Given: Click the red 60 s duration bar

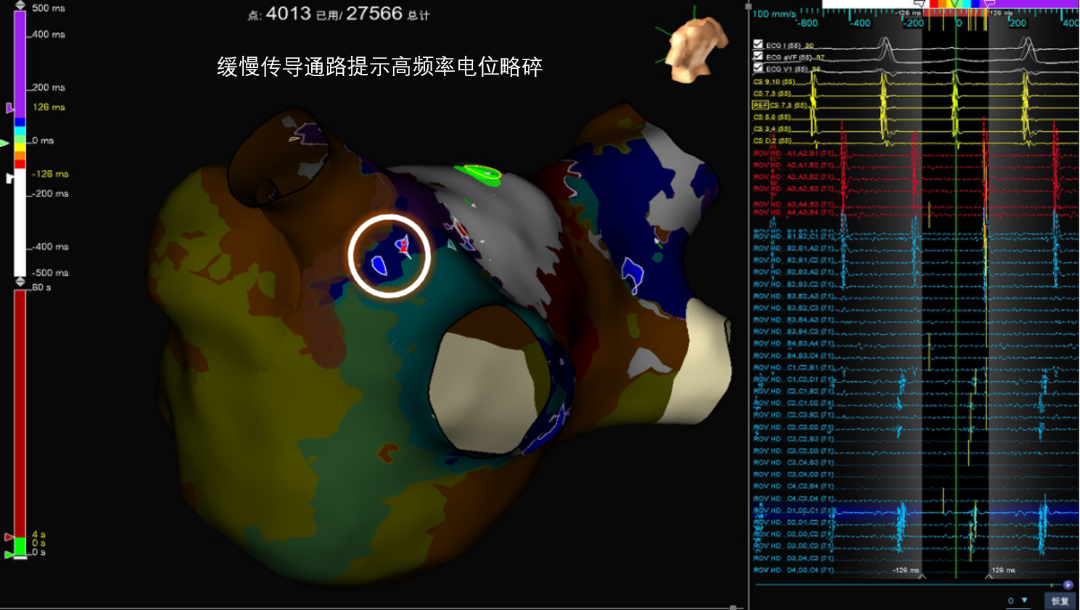Looking at the screenshot, I should [x=20, y=413].
